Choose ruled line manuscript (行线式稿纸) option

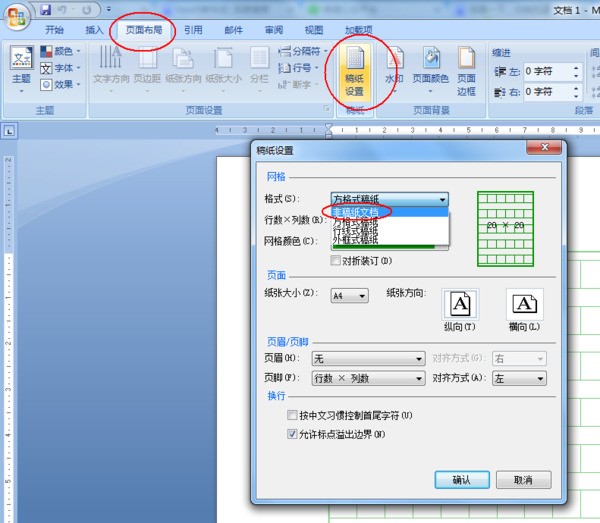pos(390,231)
